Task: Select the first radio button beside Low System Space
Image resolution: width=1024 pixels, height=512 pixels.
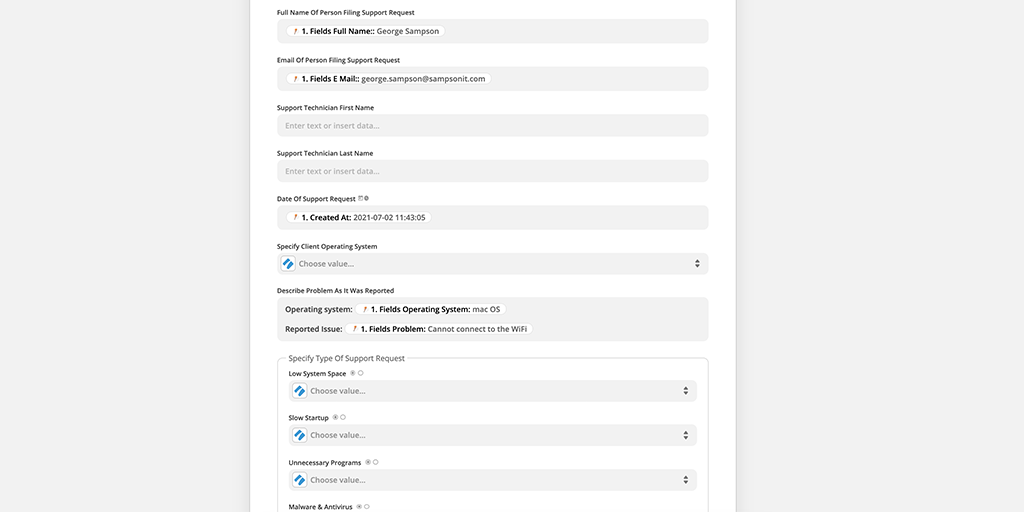Action: [353, 373]
